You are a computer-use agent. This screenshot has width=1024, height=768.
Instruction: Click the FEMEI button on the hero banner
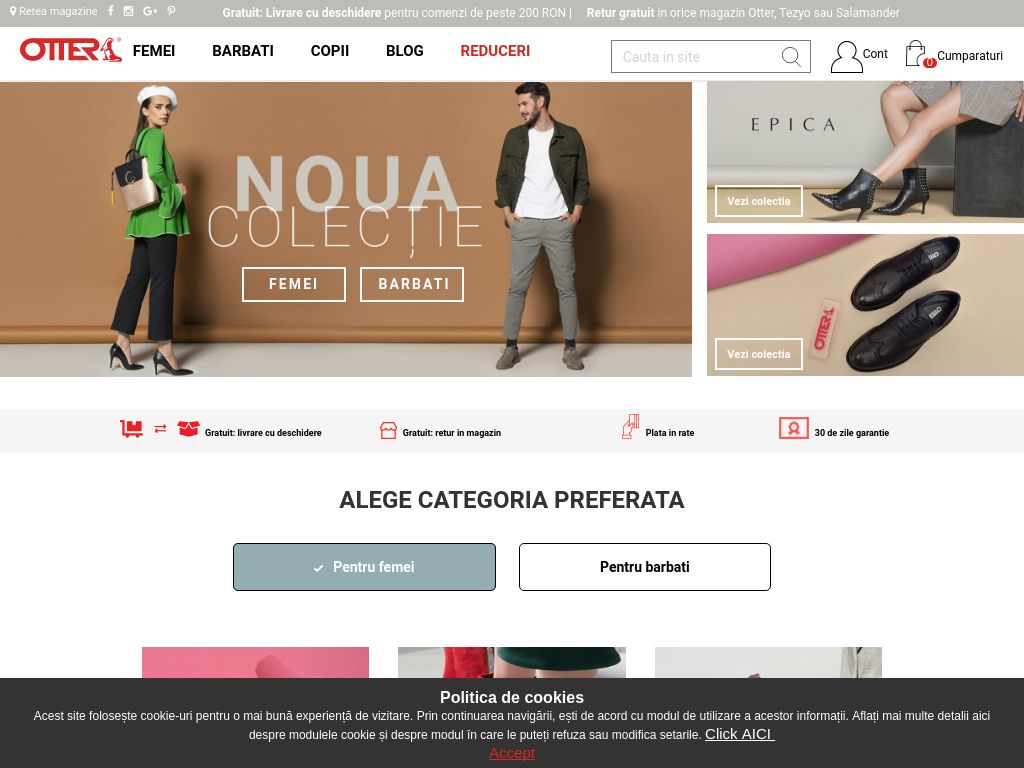tap(294, 284)
